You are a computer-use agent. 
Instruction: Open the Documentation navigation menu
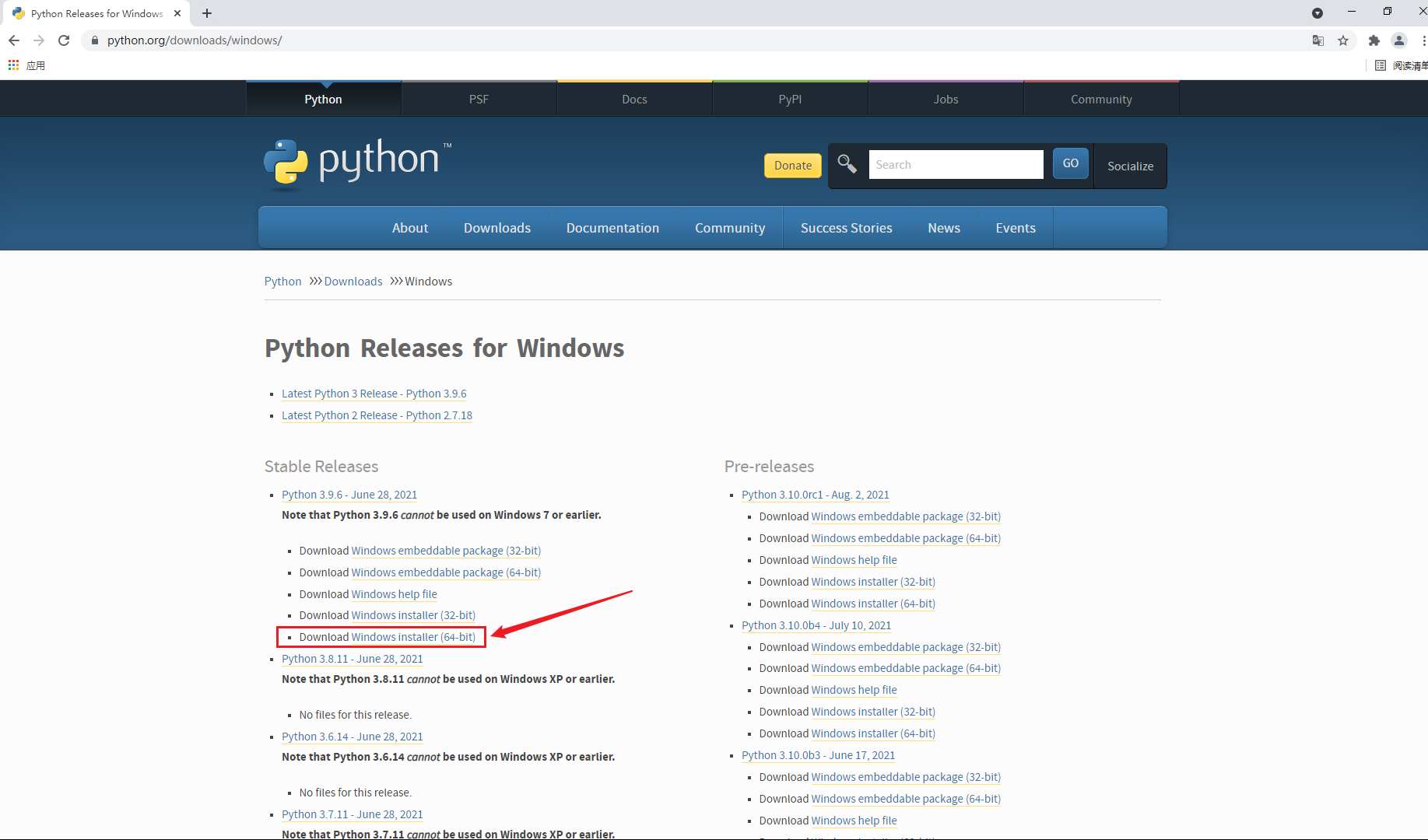click(612, 228)
